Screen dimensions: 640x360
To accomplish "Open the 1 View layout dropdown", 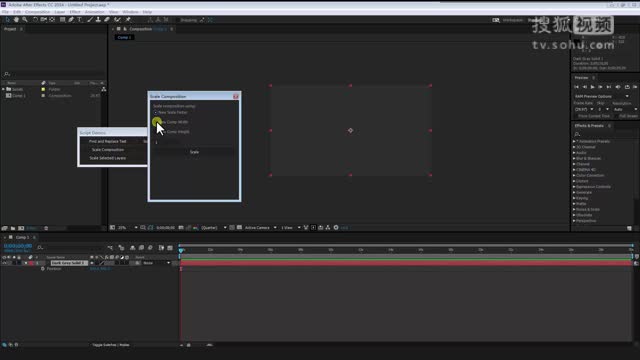I will click(291, 228).
